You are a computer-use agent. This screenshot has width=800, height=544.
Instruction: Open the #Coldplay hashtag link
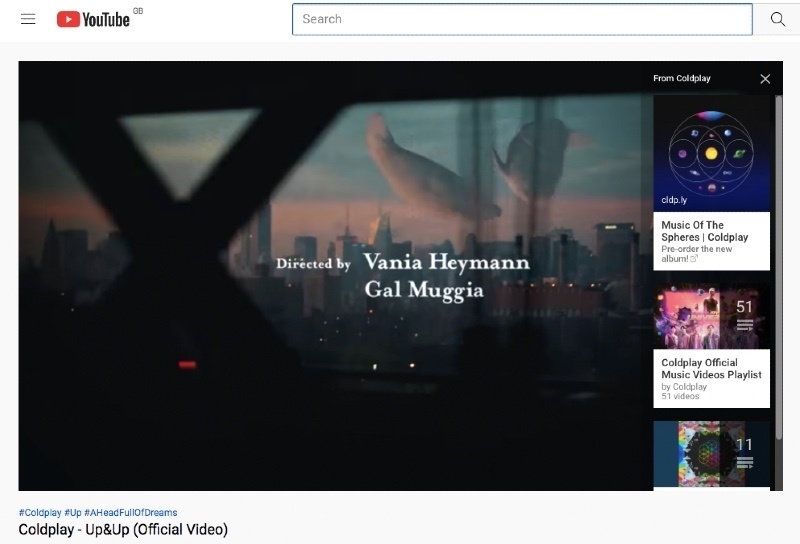tap(40, 512)
